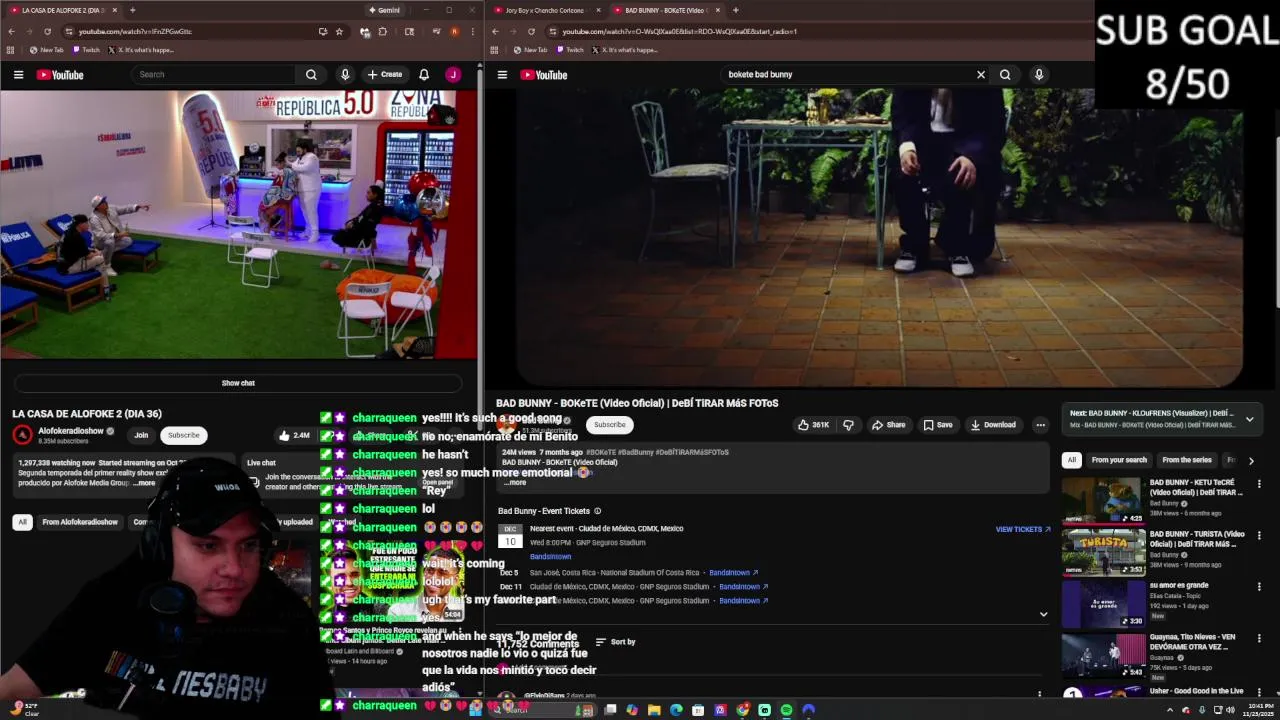
Task: Click Show chat button
Action: 238,383
